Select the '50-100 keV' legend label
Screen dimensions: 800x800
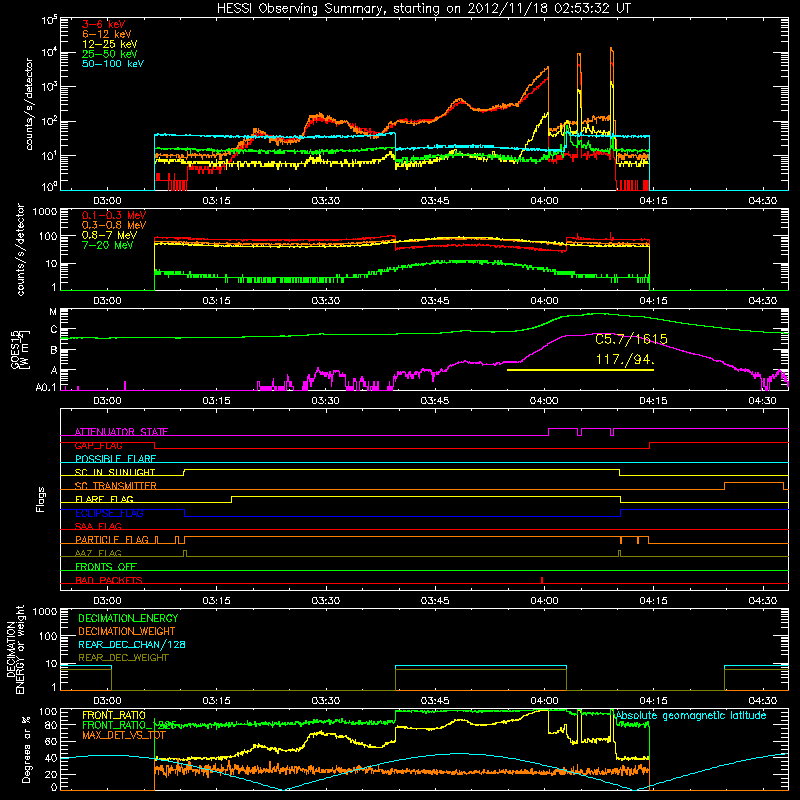coord(113,64)
